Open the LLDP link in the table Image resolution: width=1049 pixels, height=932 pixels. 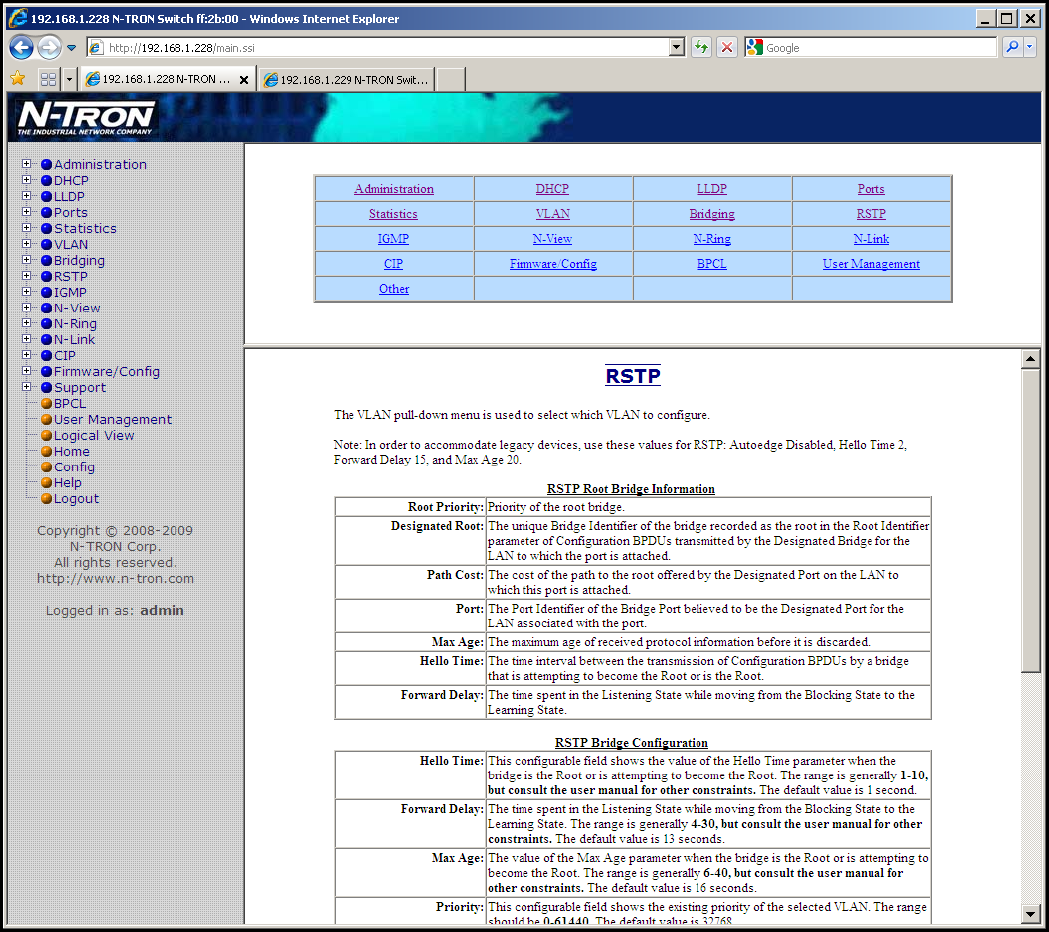pos(712,189)
